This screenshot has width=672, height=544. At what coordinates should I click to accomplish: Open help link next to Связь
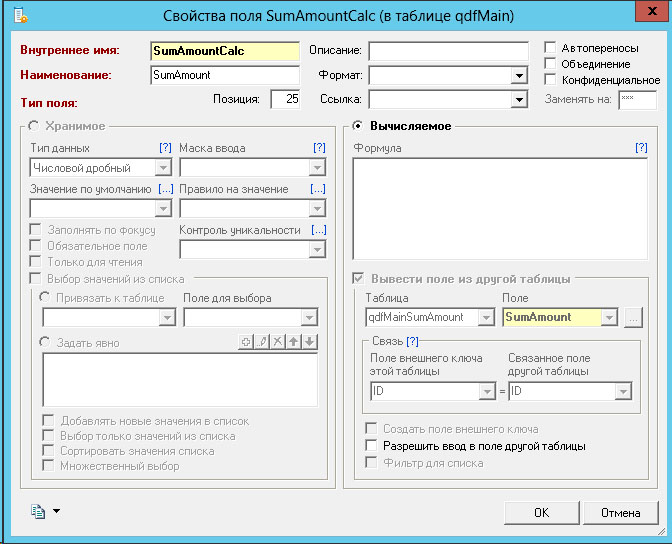412,341
